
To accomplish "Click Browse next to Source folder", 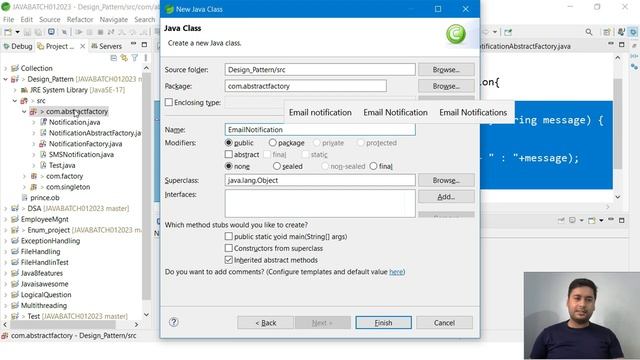I will pyautogui.click(x=446, y=69).
